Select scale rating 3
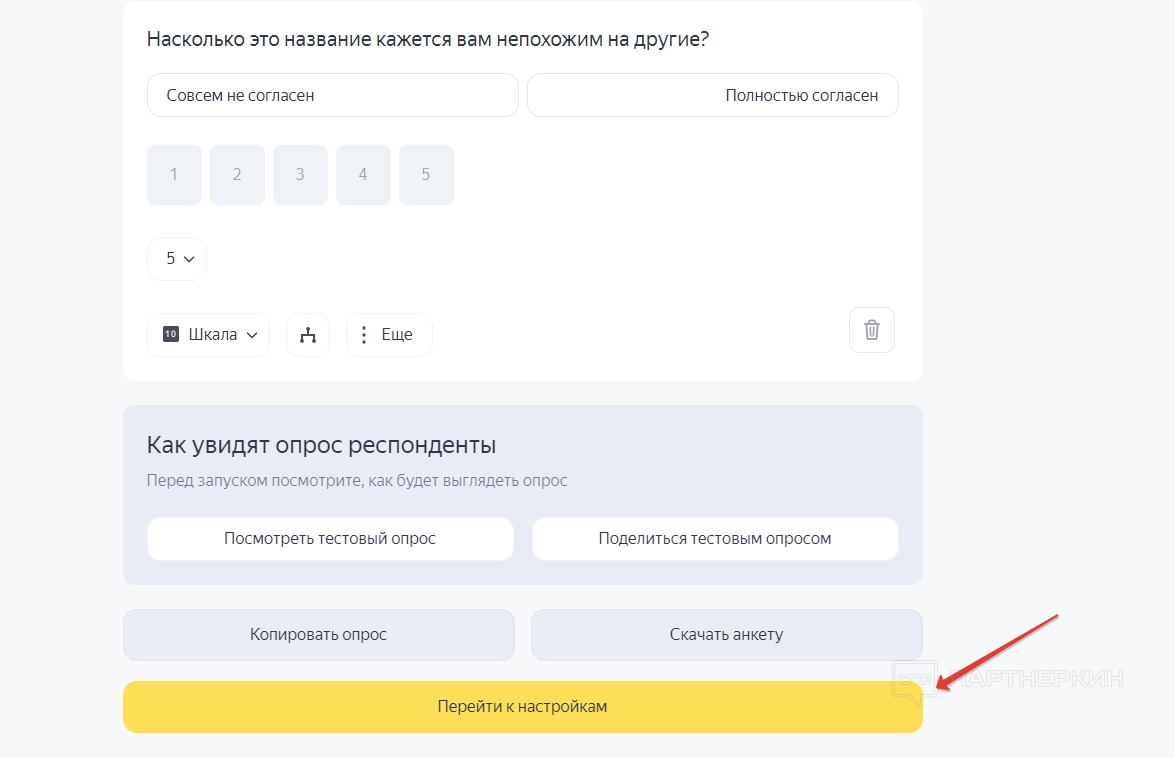 point(300,175)
